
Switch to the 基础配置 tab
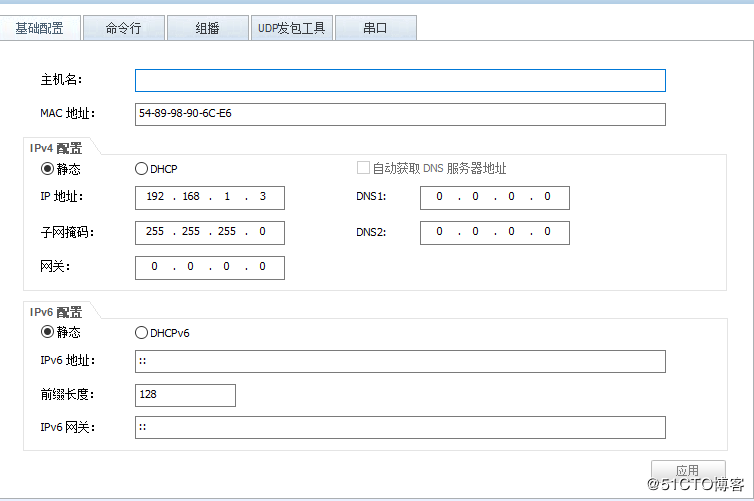click(40, 28)
